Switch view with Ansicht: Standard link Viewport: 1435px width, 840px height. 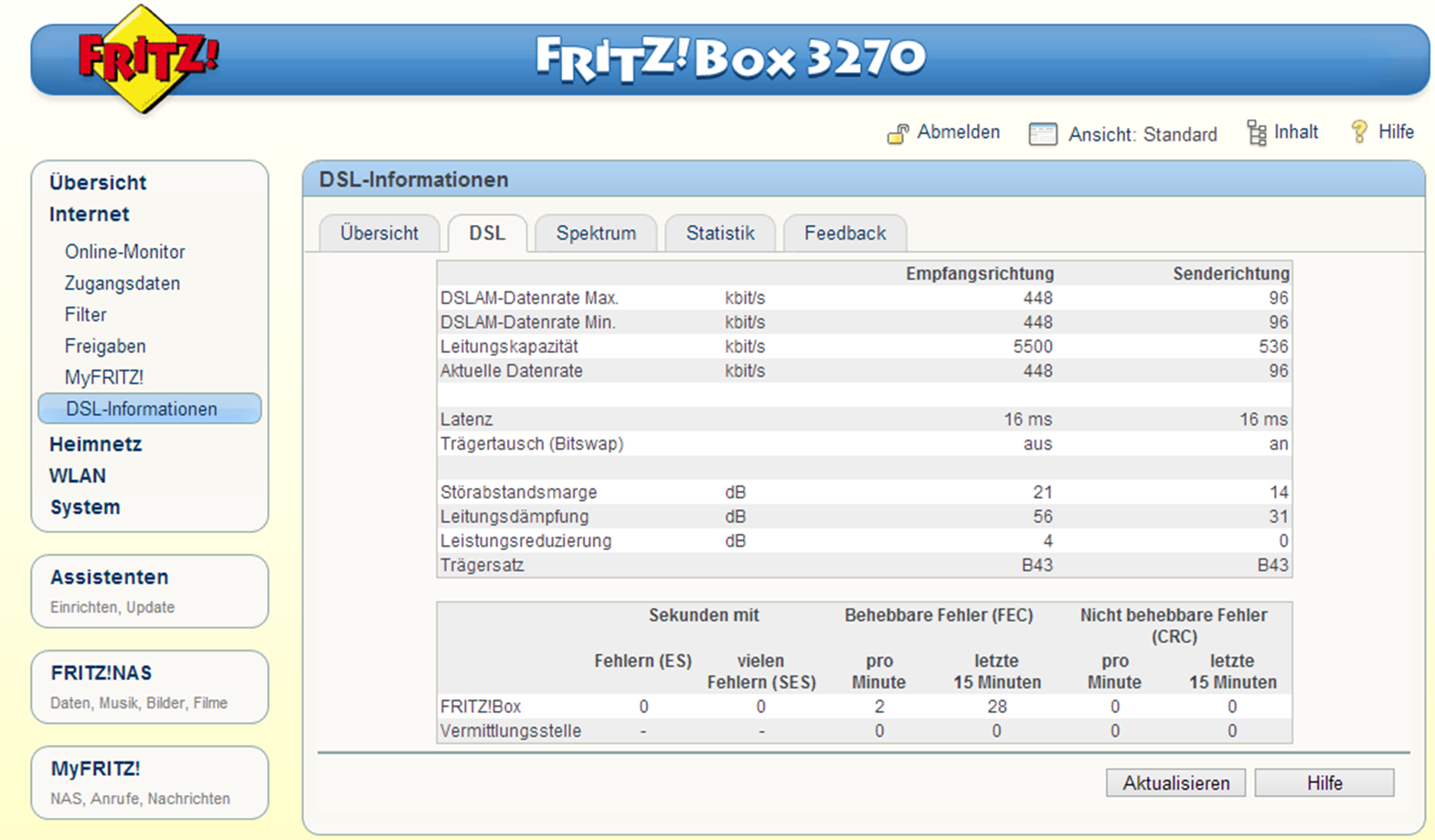1143,134
